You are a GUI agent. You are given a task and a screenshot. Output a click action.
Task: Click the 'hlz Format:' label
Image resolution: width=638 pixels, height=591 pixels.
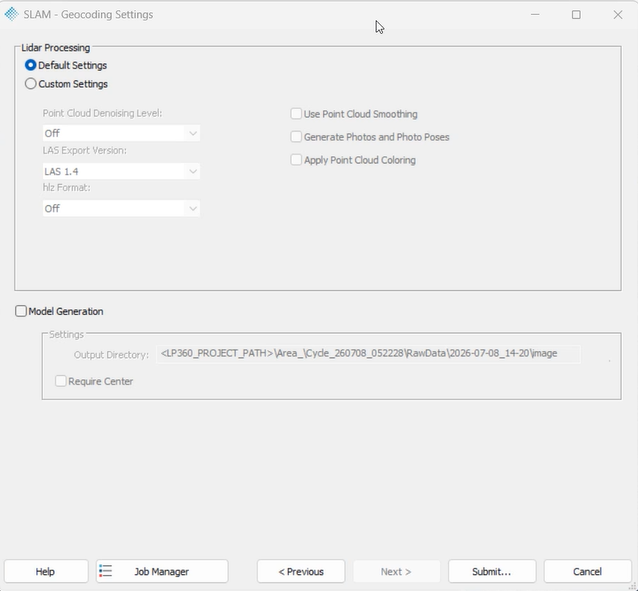[66, 188]
